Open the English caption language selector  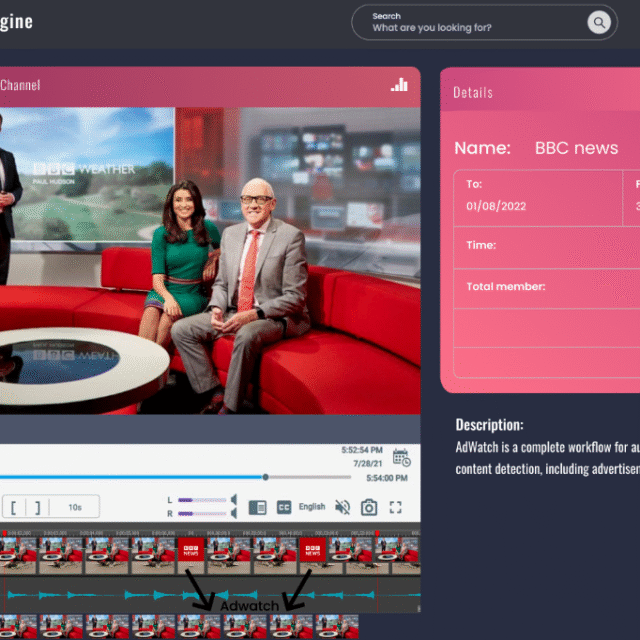pyautogui.click(x=312, y=507)
